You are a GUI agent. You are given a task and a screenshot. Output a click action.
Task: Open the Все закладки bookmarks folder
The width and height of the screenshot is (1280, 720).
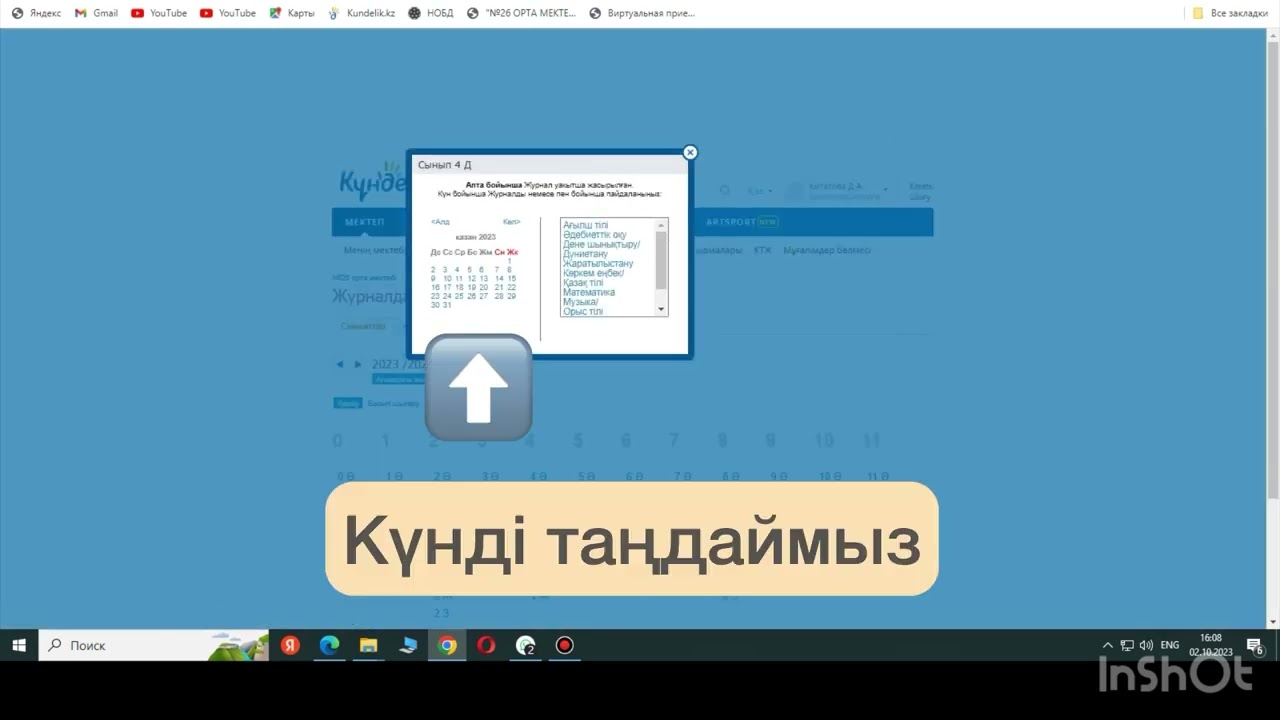[1230, 13]
